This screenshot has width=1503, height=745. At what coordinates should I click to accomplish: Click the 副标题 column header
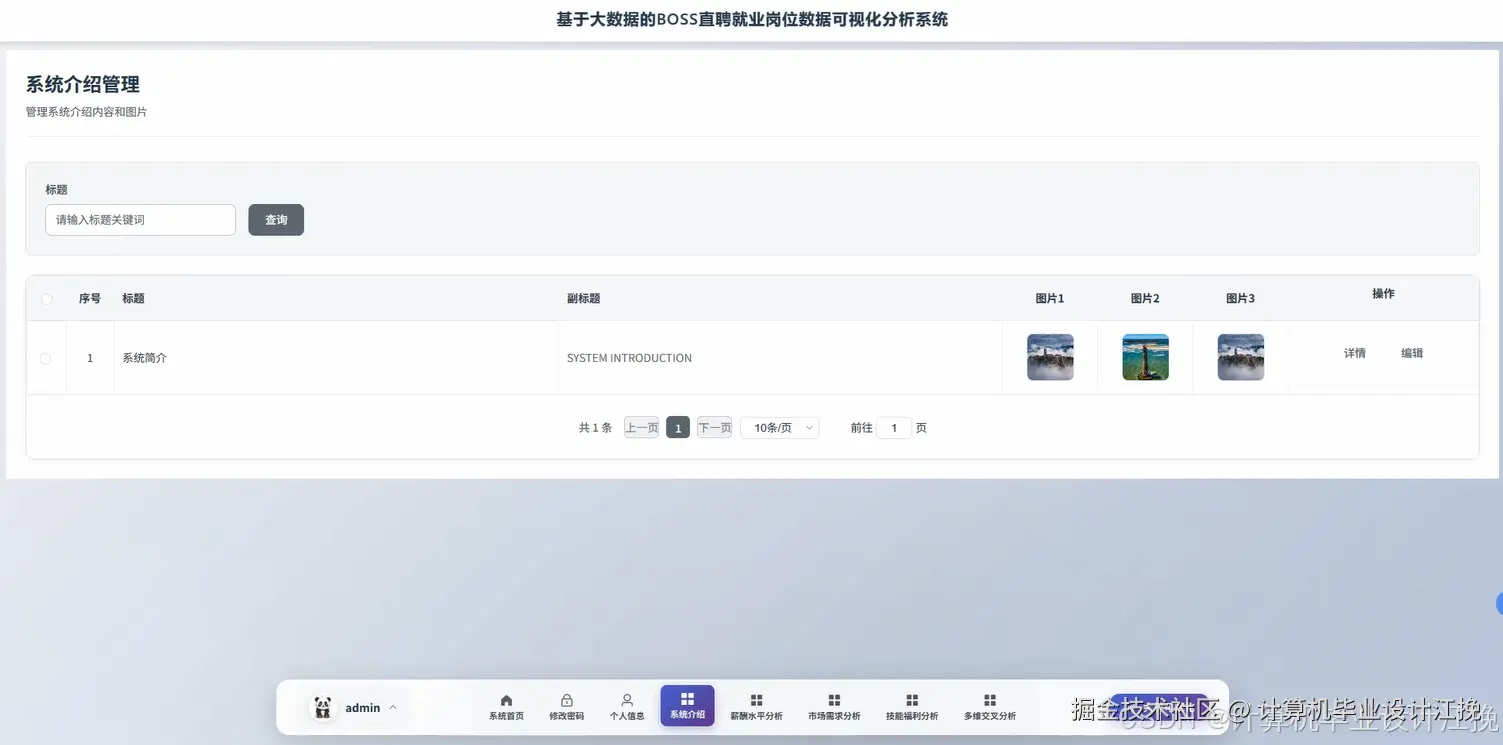point(583,298)
